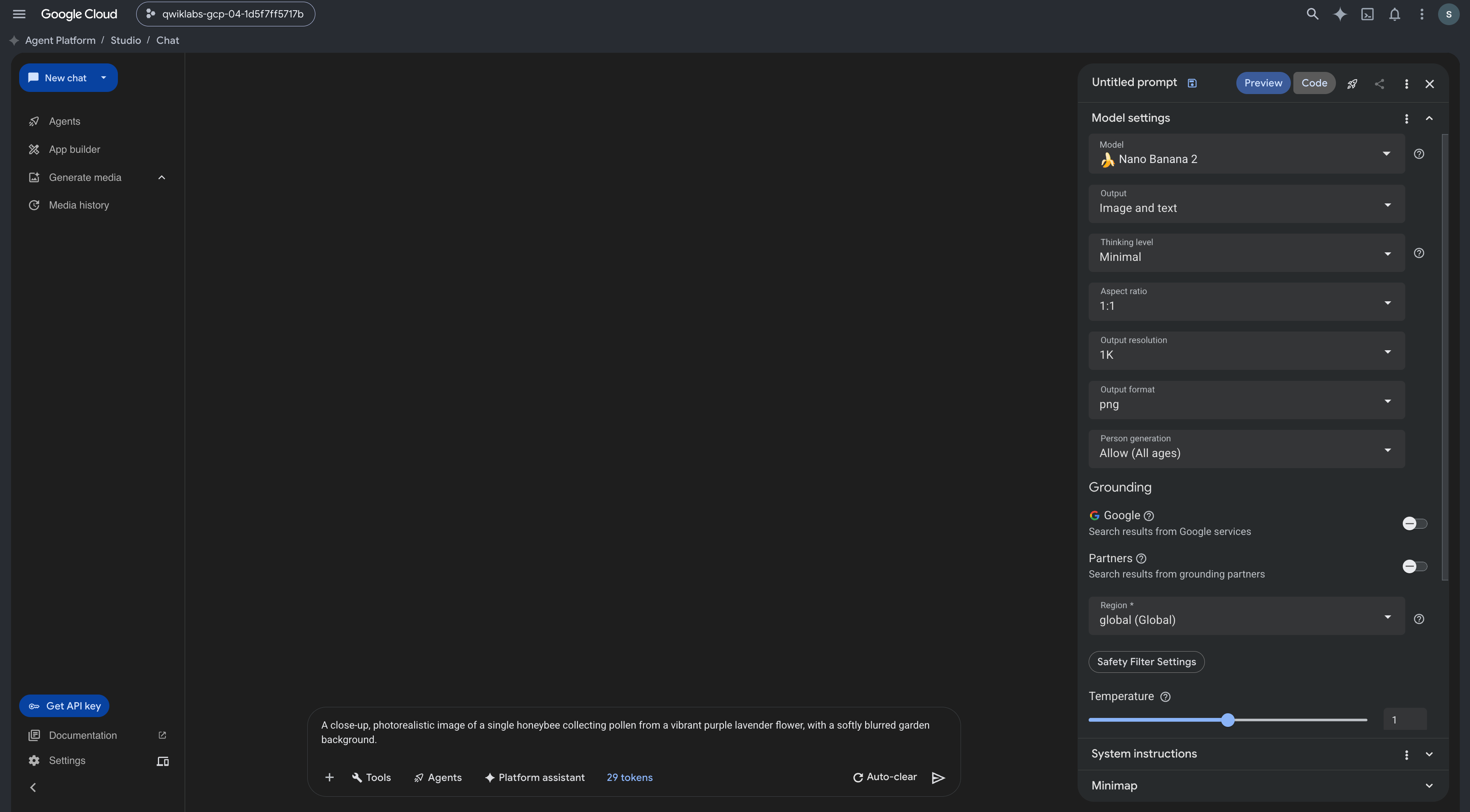Click help icon beside Region selector
This screenshot has height=812, width=1470.
click(1419, 619)
